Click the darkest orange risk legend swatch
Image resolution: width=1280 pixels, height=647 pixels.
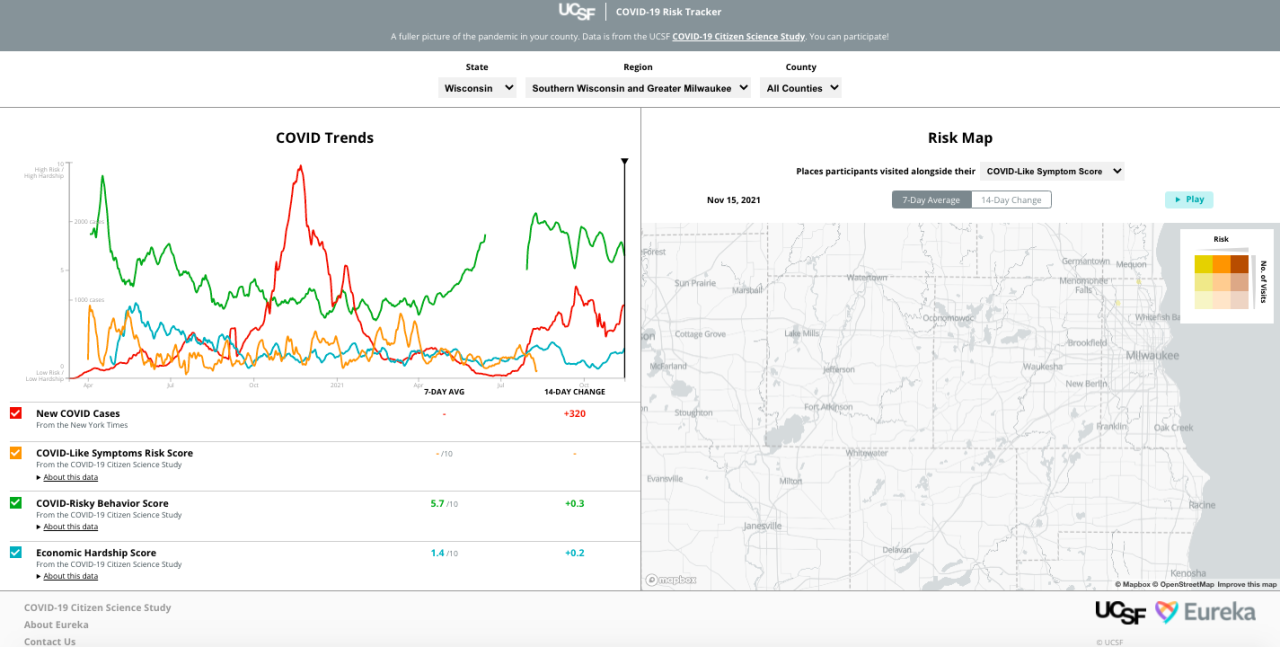[x=1239, y=264]
